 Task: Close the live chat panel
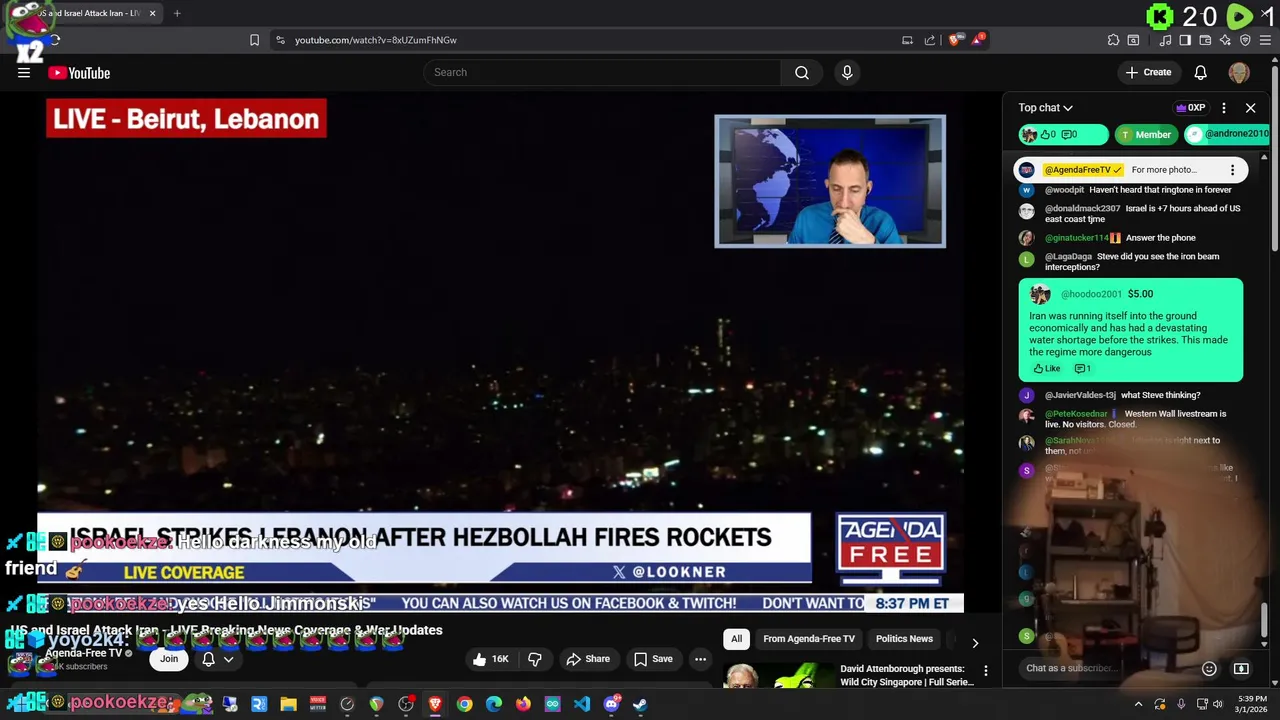tap(1250, 108)
